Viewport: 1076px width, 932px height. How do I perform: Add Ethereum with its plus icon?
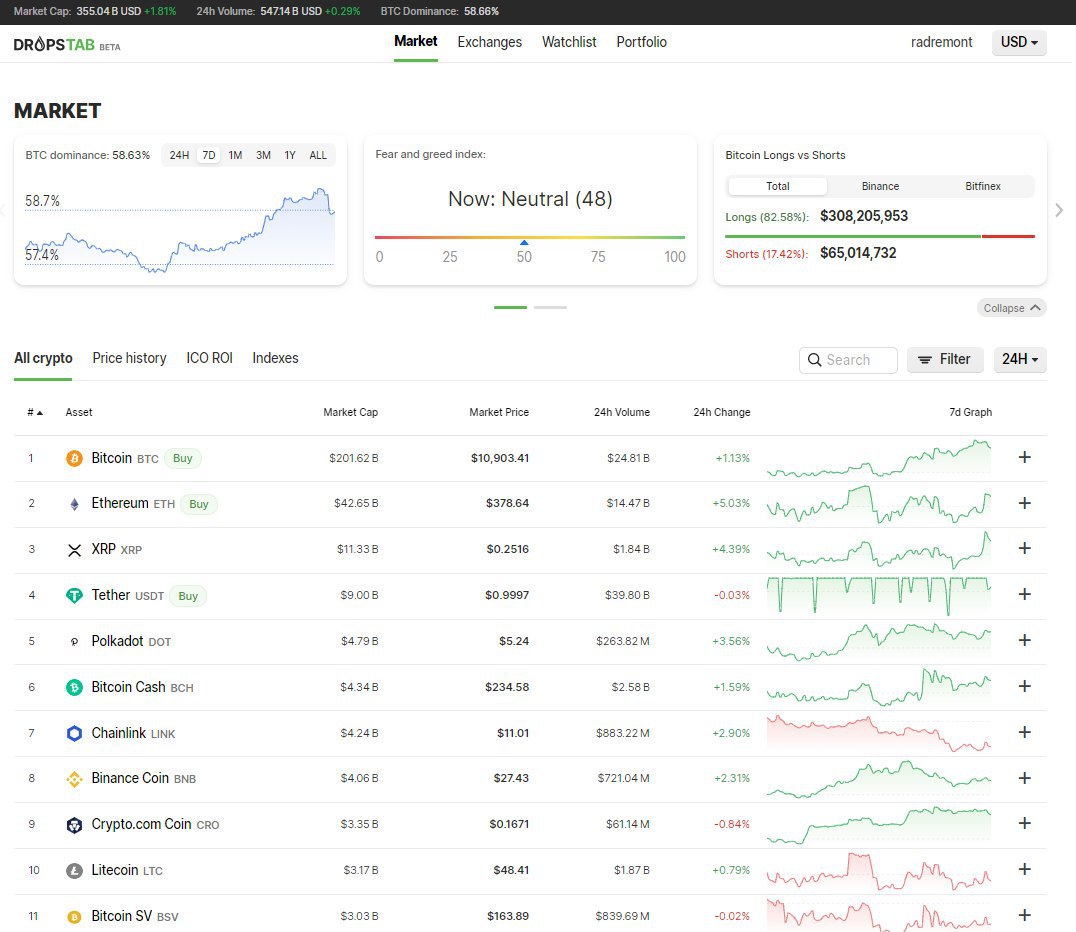pos(1025,503)
